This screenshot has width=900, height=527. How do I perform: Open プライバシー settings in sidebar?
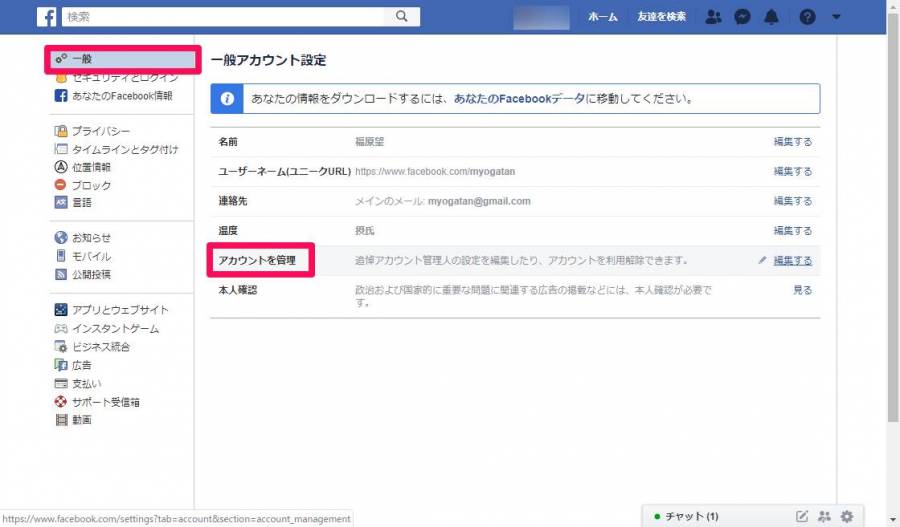click(x=100, y=131)
